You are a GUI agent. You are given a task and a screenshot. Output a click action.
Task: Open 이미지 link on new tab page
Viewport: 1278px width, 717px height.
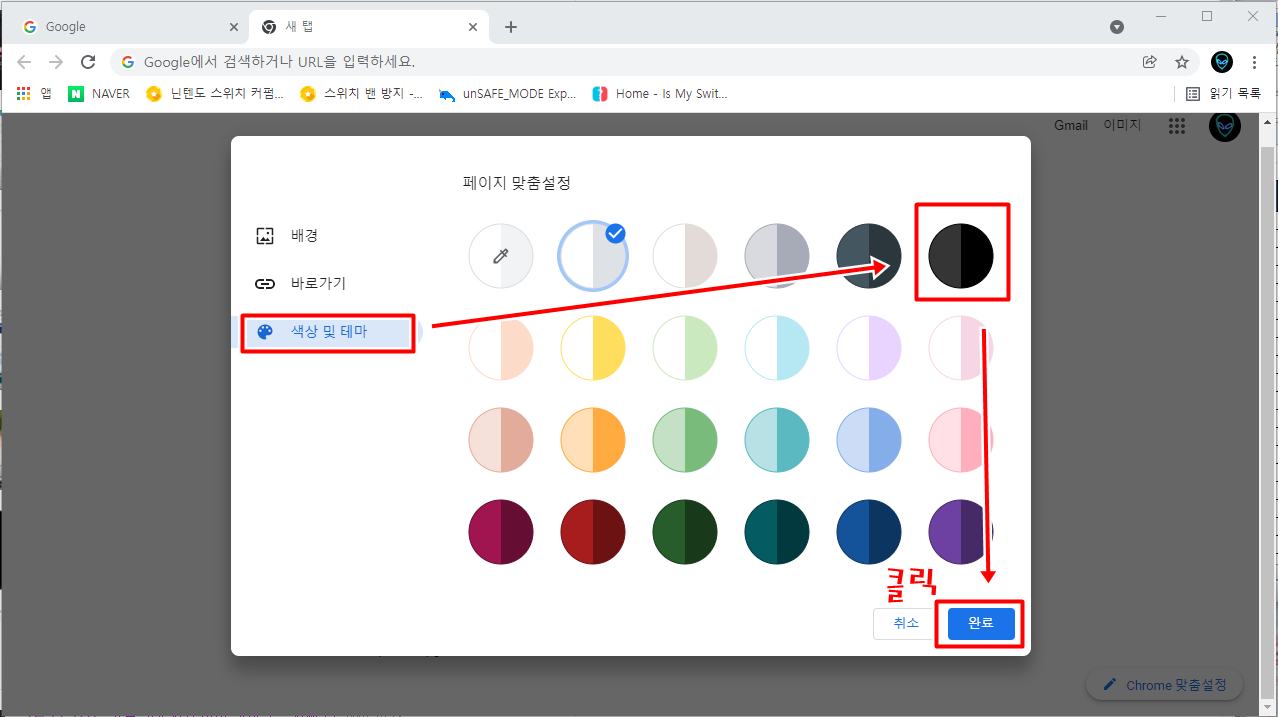(1122, 125)
